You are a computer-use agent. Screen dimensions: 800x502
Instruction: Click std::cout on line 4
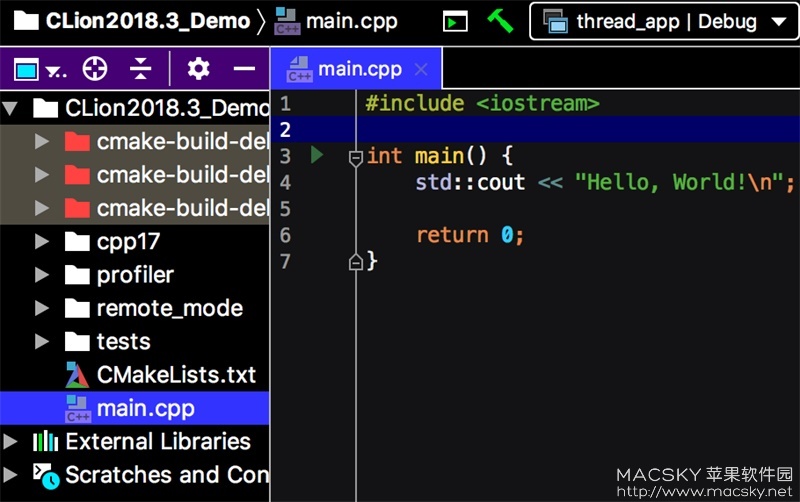(x=470, y=182)
